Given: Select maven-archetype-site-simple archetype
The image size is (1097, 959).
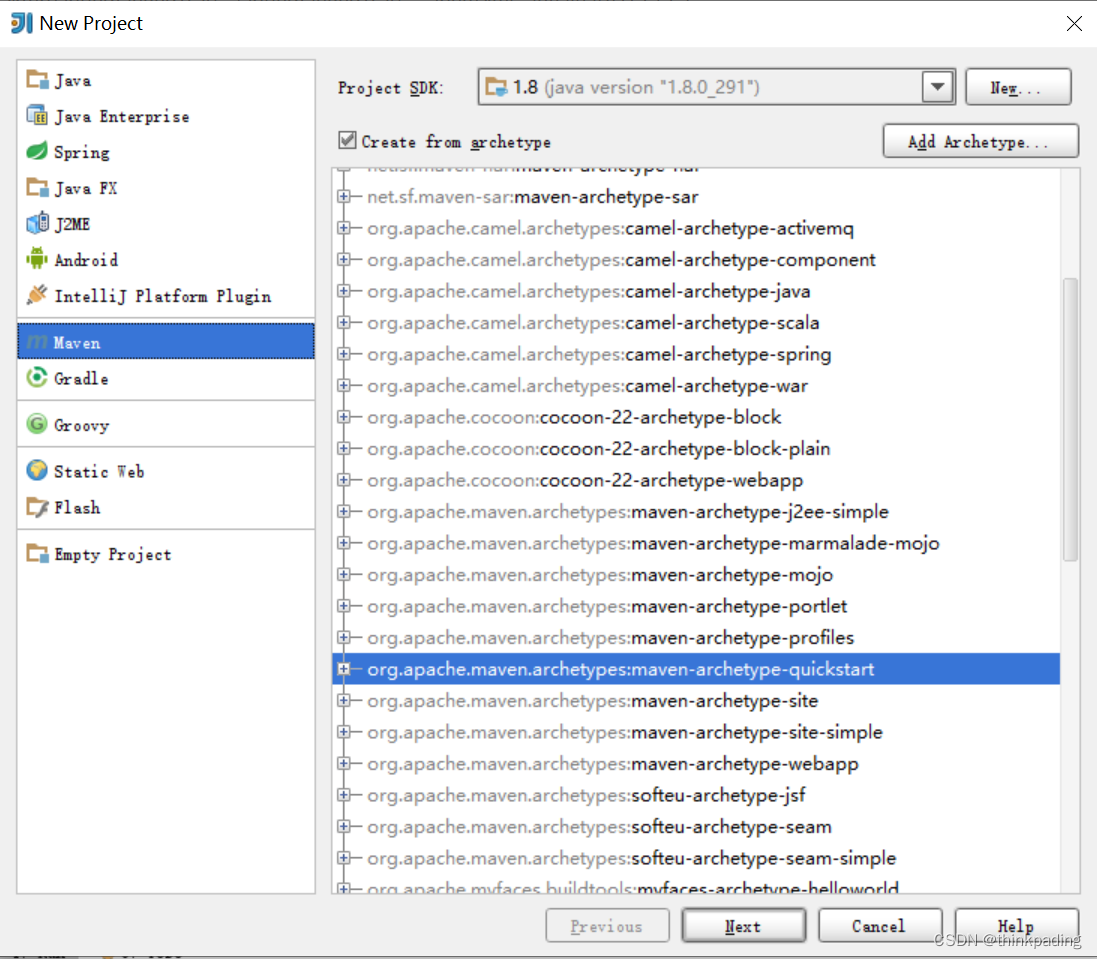Looking at the screenshot, I should coord(696,732).
